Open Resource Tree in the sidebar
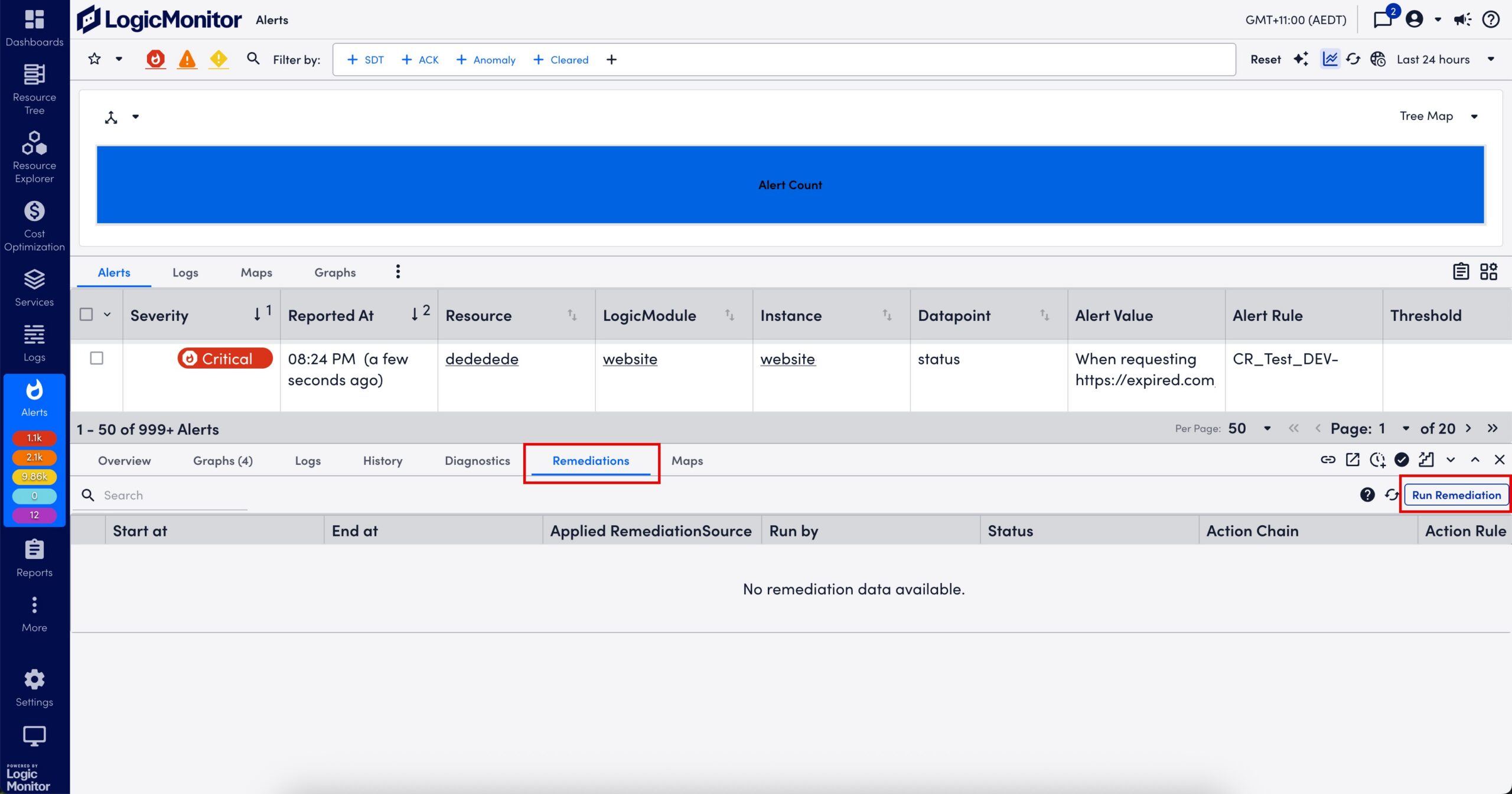This screenshot has height=794, width=1512. click(x=34, y=90)
